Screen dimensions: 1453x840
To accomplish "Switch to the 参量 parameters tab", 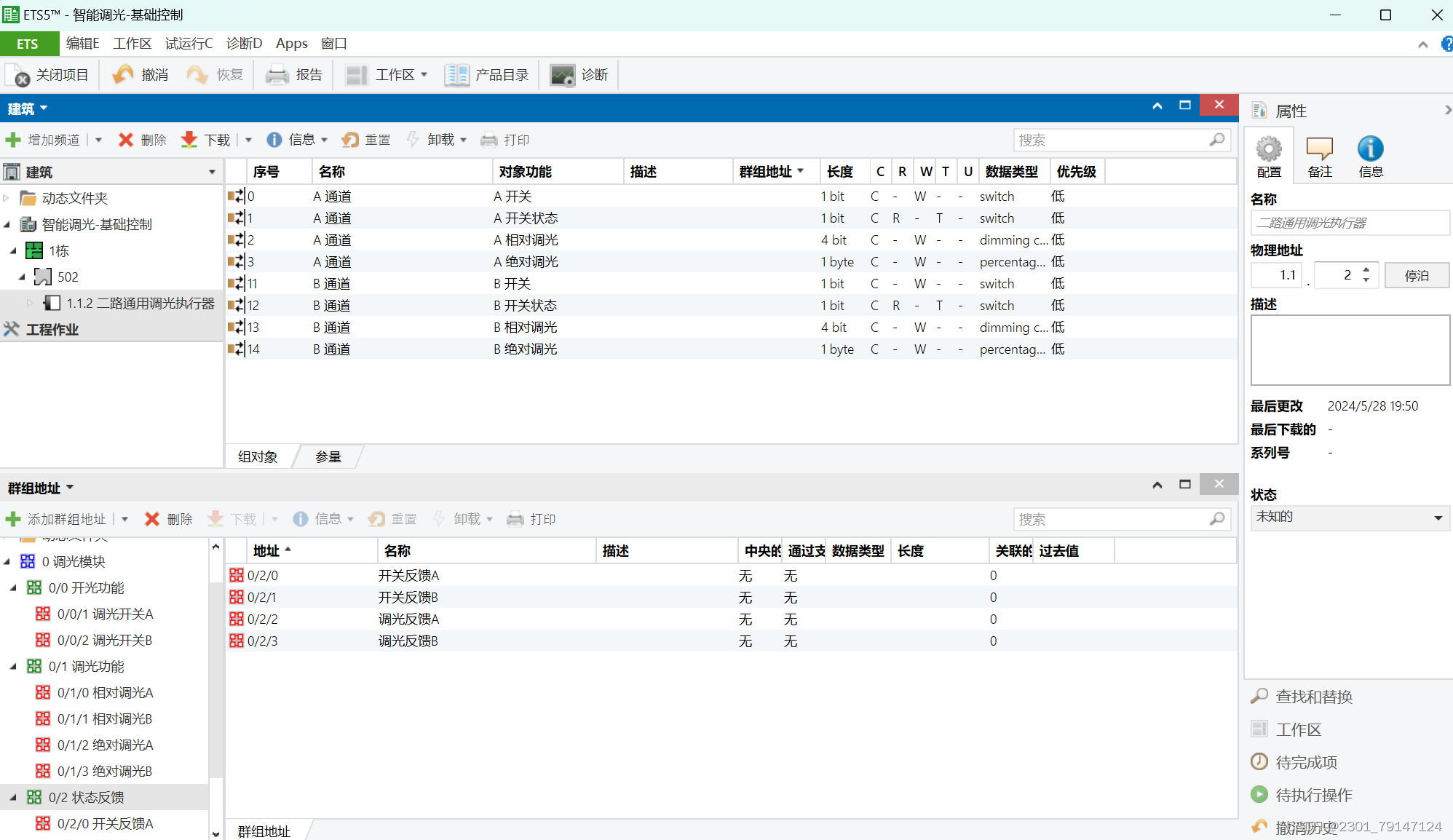I will click(x=328, y=457).
